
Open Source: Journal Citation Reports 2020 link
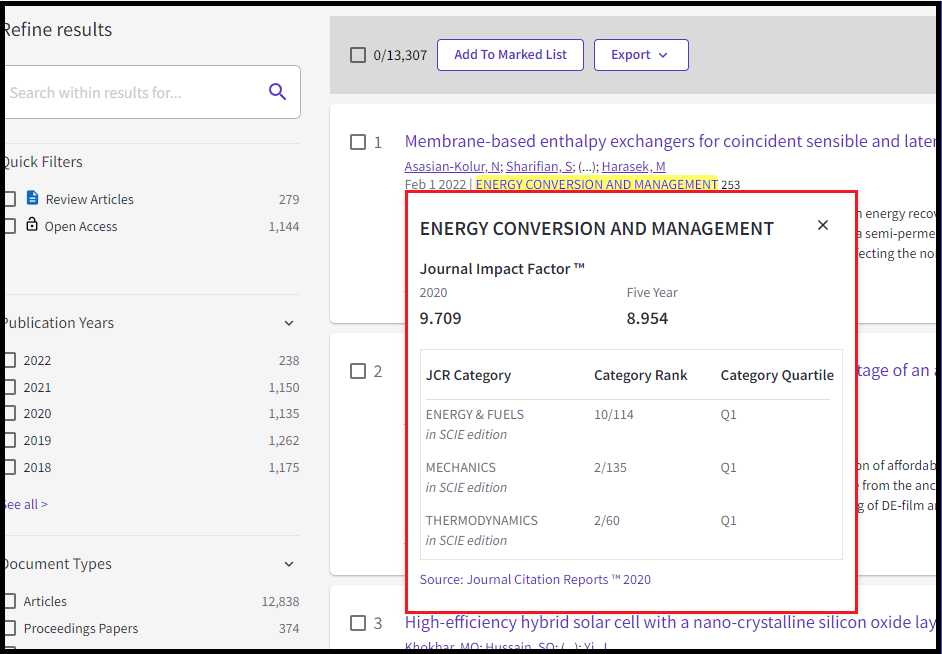coord(535,580)
